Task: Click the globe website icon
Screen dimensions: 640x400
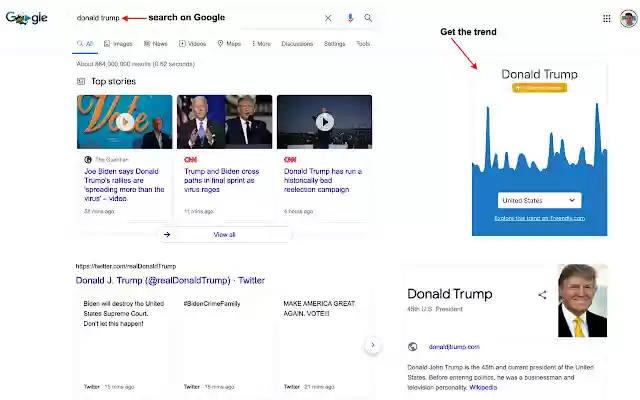Action: click(413, 347)
